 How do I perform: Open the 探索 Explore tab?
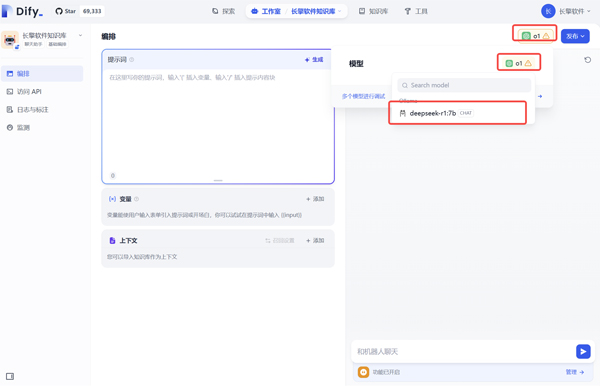224,11
